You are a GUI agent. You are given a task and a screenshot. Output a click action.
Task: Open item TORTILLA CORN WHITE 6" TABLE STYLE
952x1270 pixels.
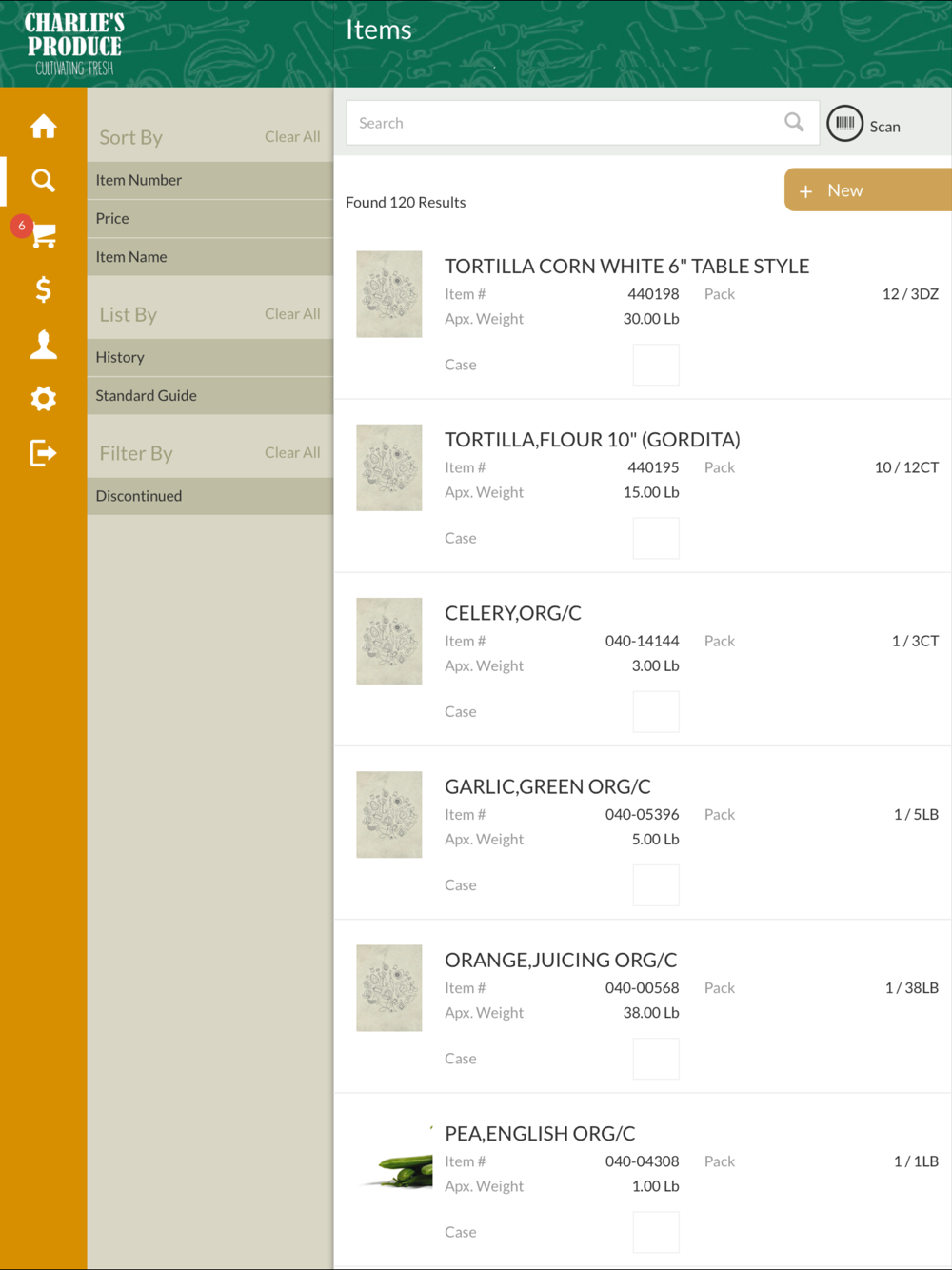626,267
